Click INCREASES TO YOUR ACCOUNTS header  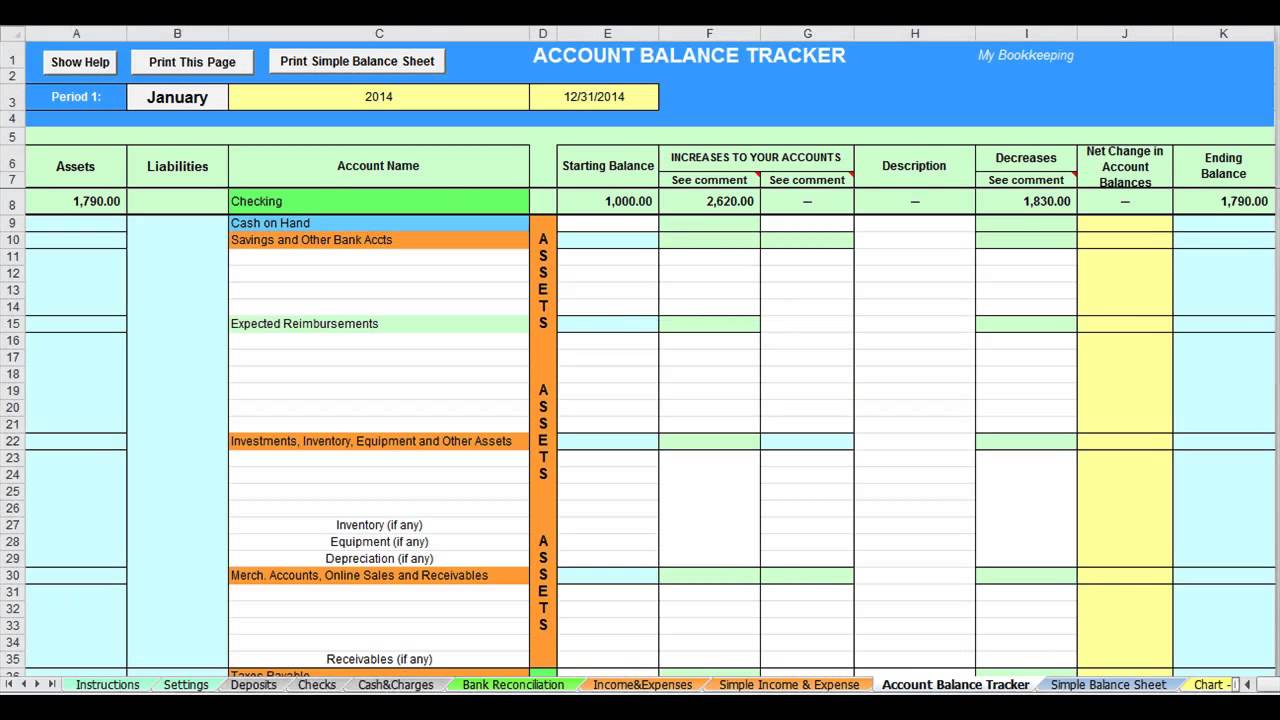(x=756, y=158)
